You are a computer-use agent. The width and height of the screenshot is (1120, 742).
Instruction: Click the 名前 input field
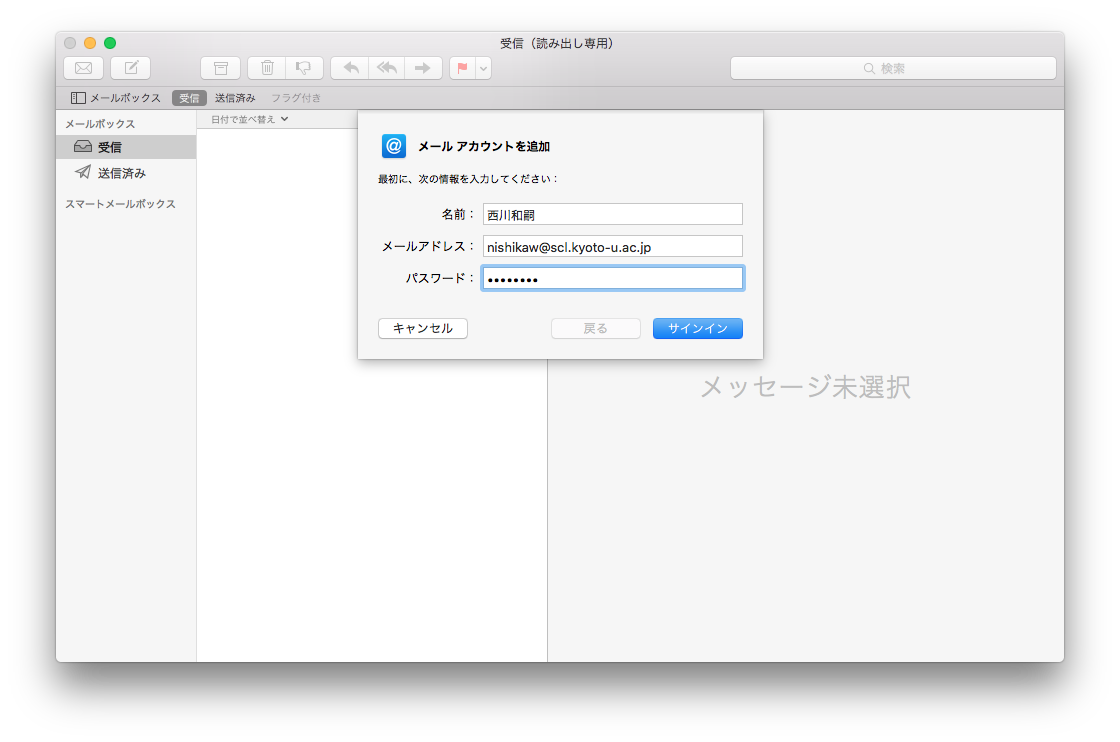613,214
